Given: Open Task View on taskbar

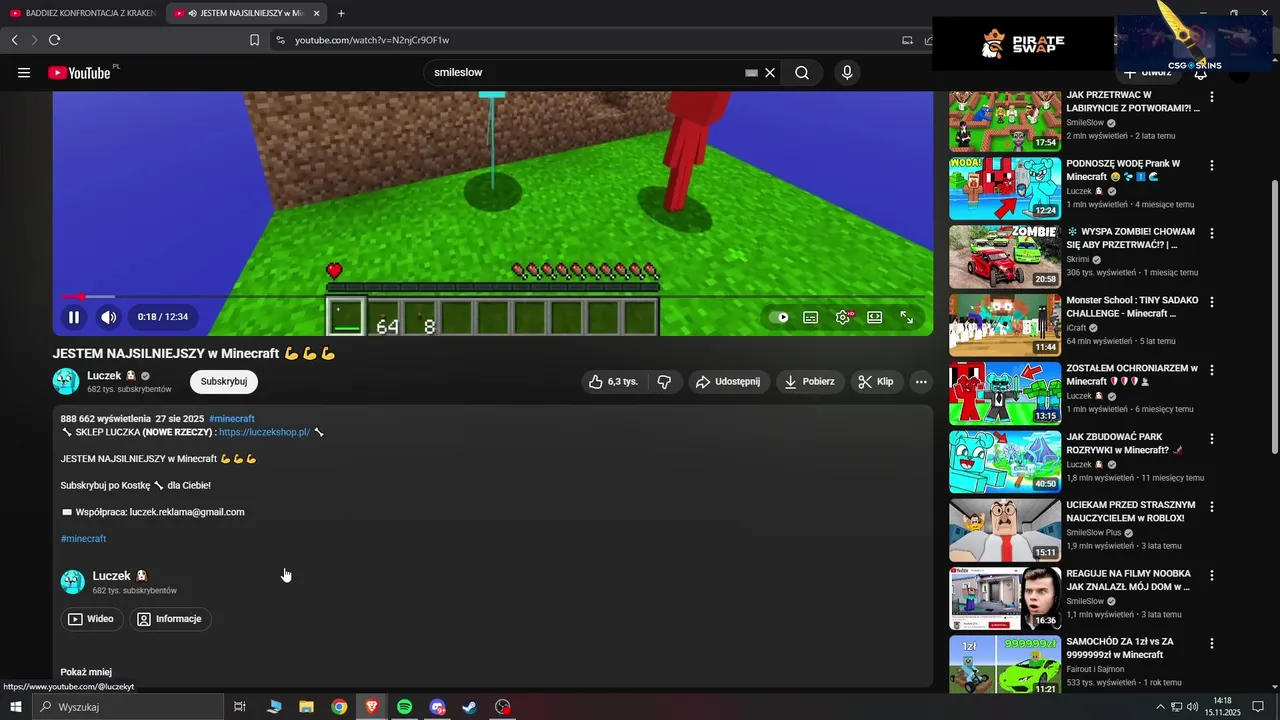Looking at the screenshot, I should coord(240,707).
